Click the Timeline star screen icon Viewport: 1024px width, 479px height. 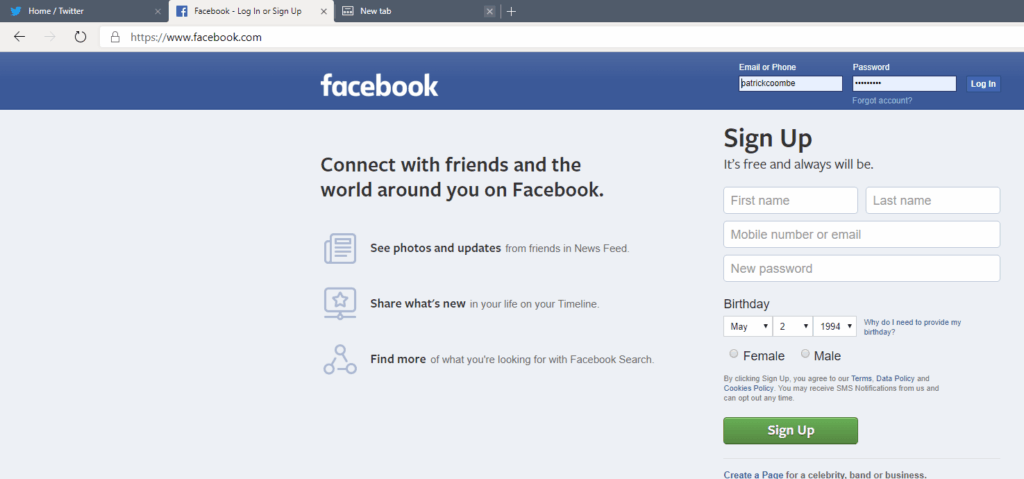340,303
